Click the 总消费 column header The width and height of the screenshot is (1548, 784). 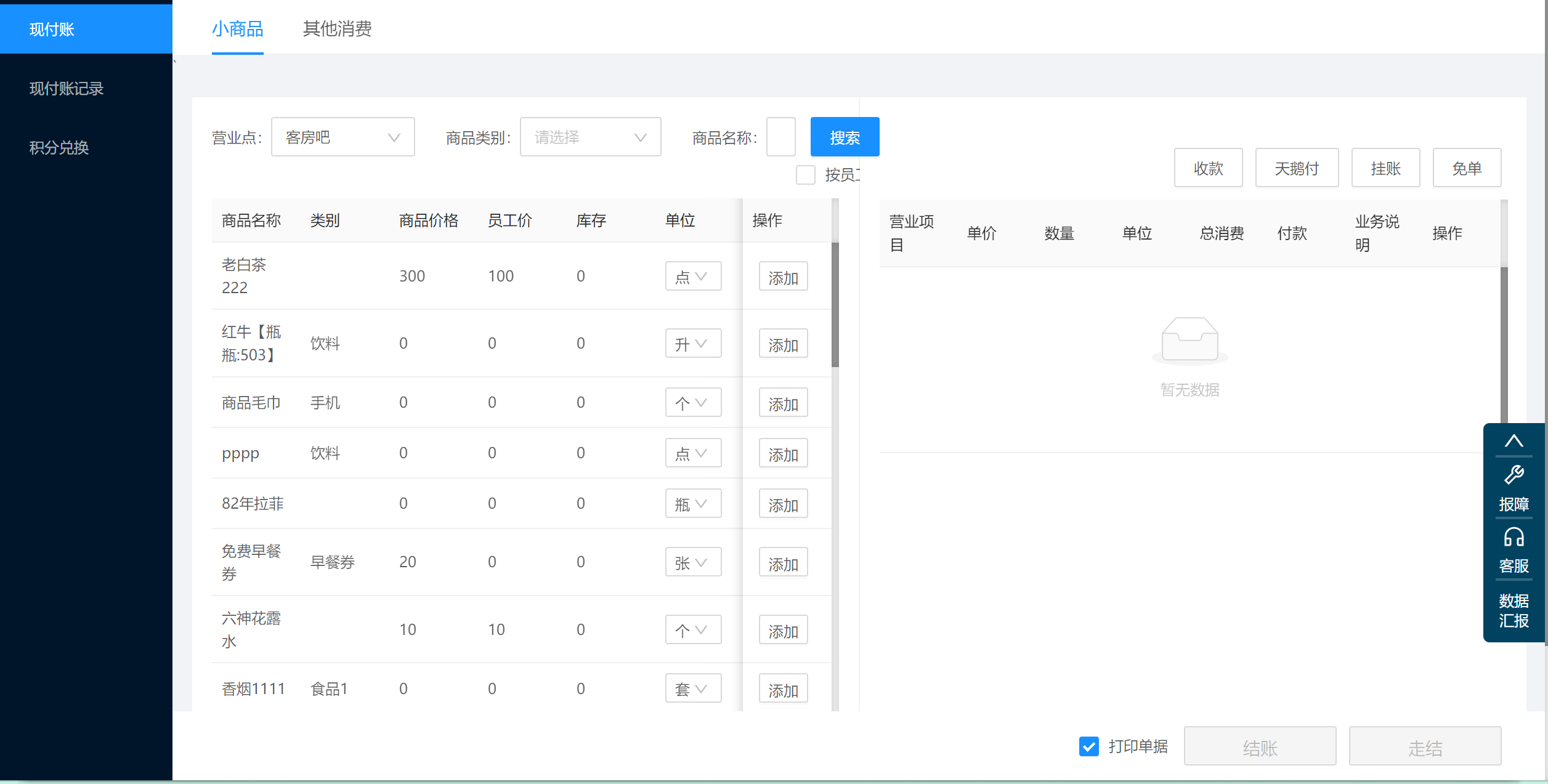[x=1222, y=233]
